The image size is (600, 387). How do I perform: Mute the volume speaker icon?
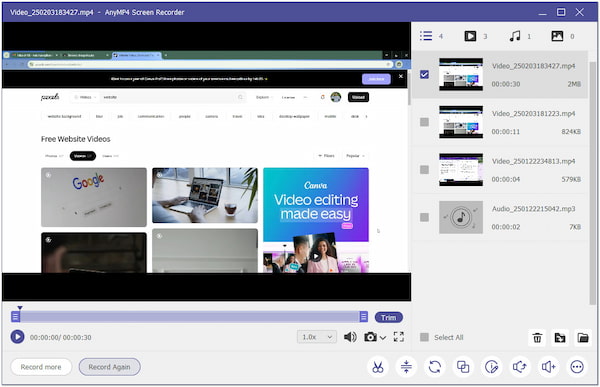coord(350,337)
